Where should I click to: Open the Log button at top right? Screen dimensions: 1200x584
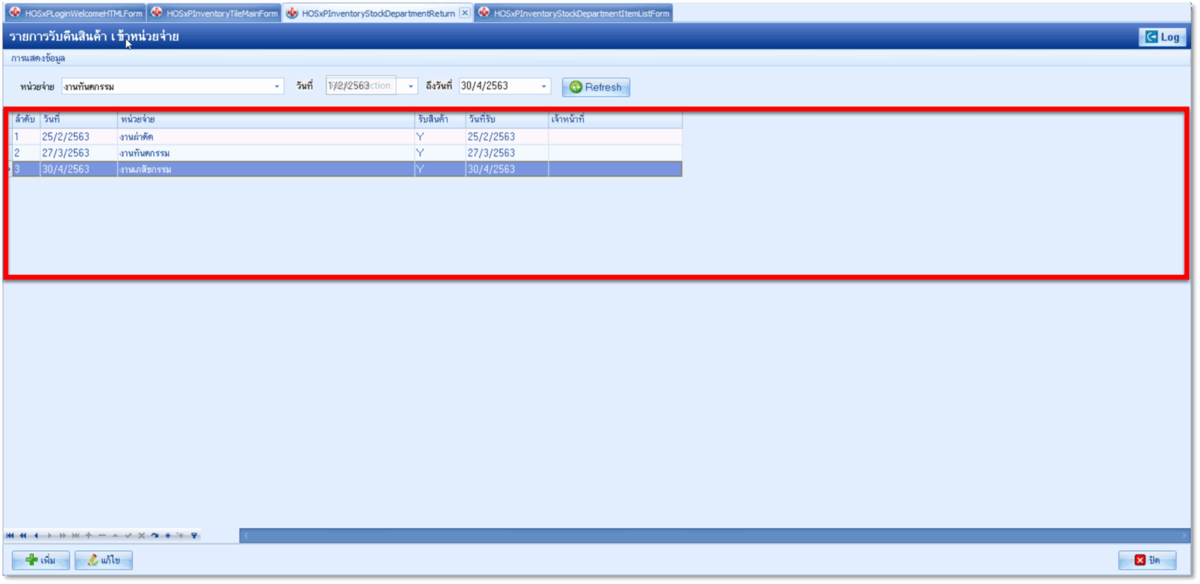pyautogui.click(x=1162, y=37)
